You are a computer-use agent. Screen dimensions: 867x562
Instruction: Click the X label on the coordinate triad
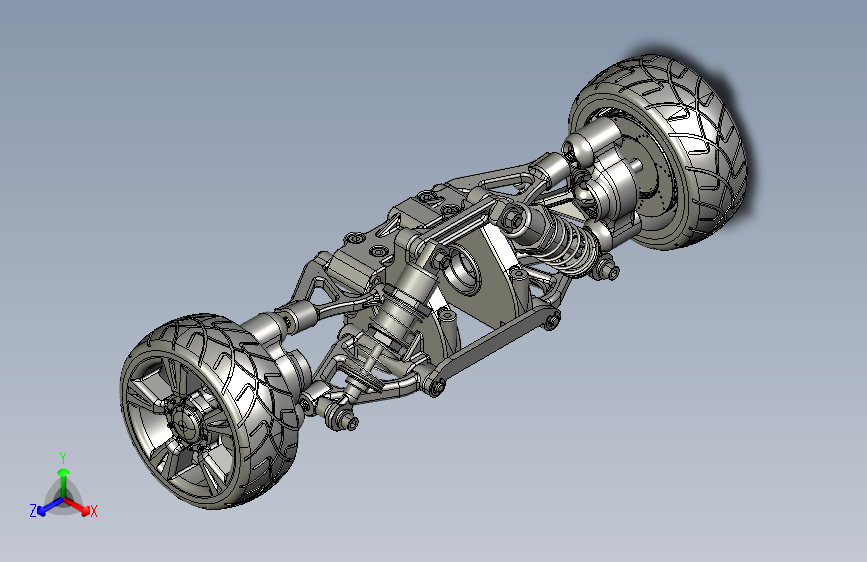(94, 511)
